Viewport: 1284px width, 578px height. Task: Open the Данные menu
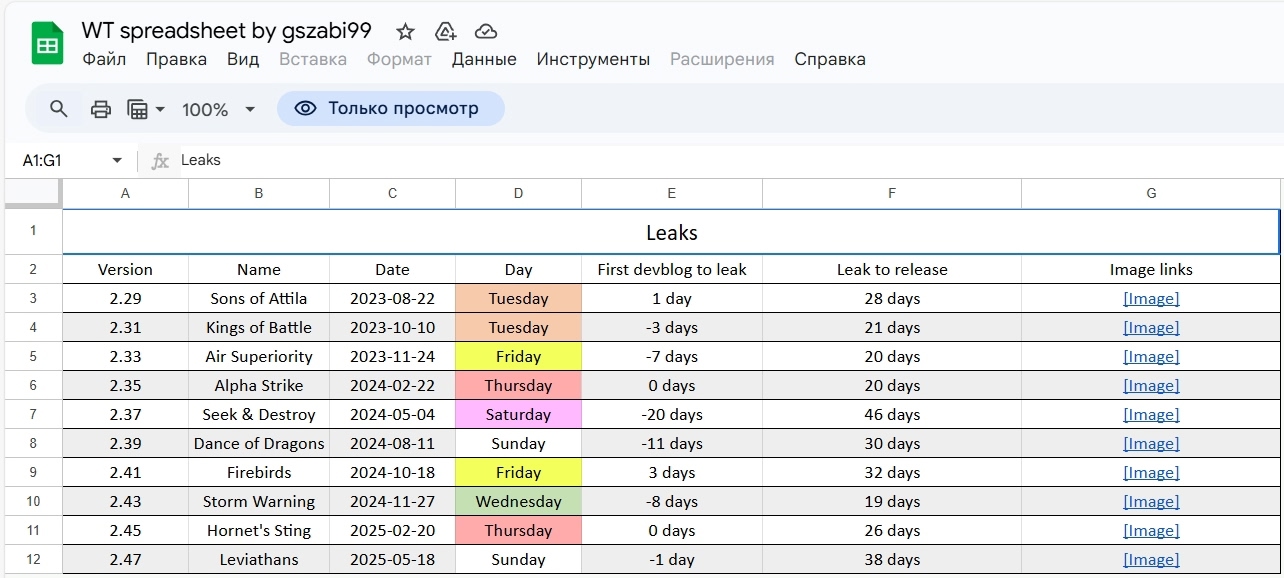point(484,59)
